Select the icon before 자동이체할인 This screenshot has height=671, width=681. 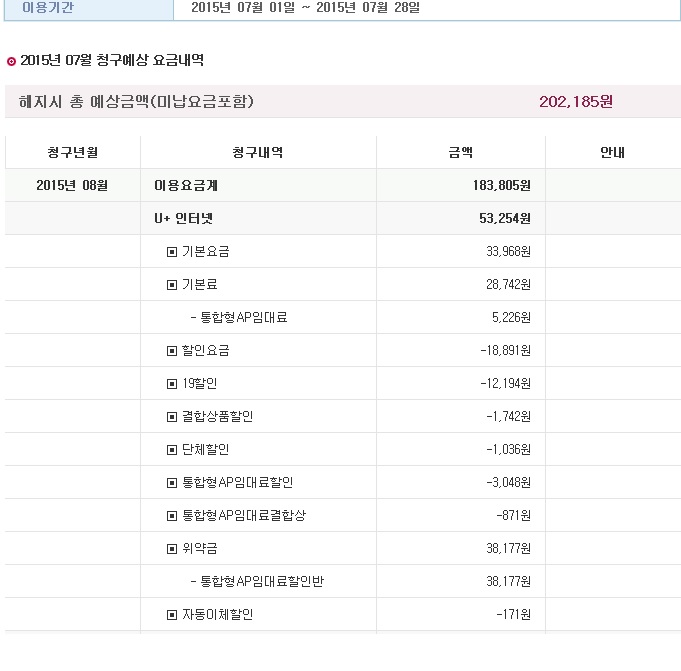(172, 615)
